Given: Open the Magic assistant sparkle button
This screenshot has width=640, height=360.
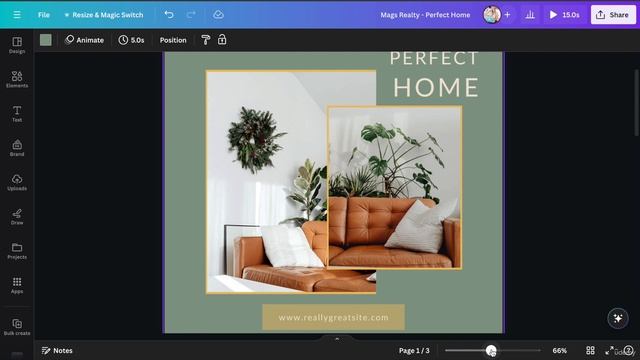Looking at the screenshot, I should [618, 318].
